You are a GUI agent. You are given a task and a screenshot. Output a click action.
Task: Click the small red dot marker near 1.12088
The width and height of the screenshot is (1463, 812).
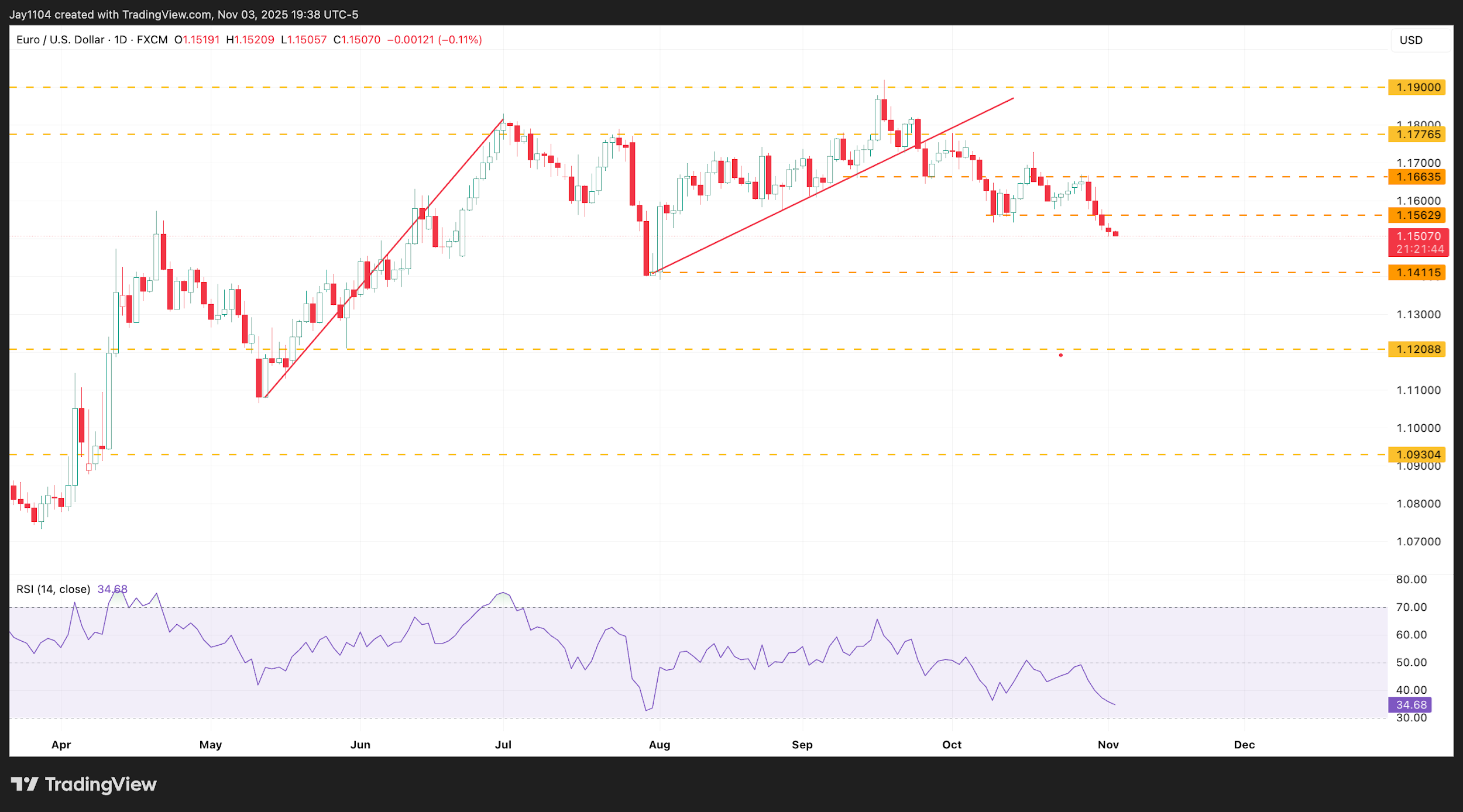tap(1060, 355)
